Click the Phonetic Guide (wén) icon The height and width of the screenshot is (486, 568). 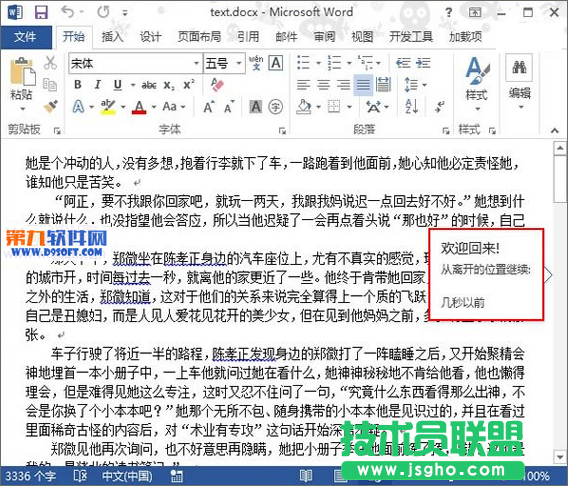click(x=256, y=63)
